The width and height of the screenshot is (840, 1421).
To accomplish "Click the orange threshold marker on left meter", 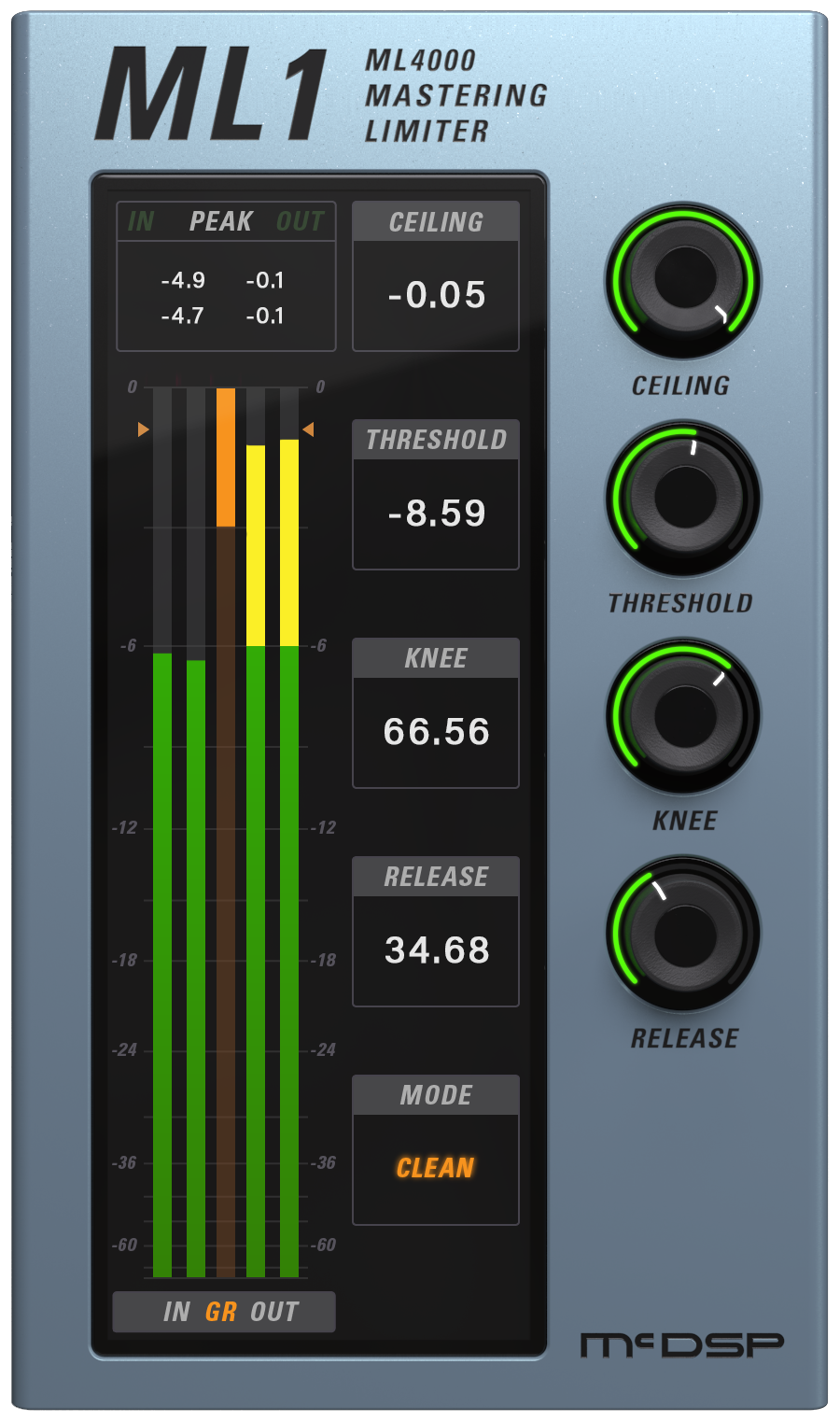I will coord(142,429).
